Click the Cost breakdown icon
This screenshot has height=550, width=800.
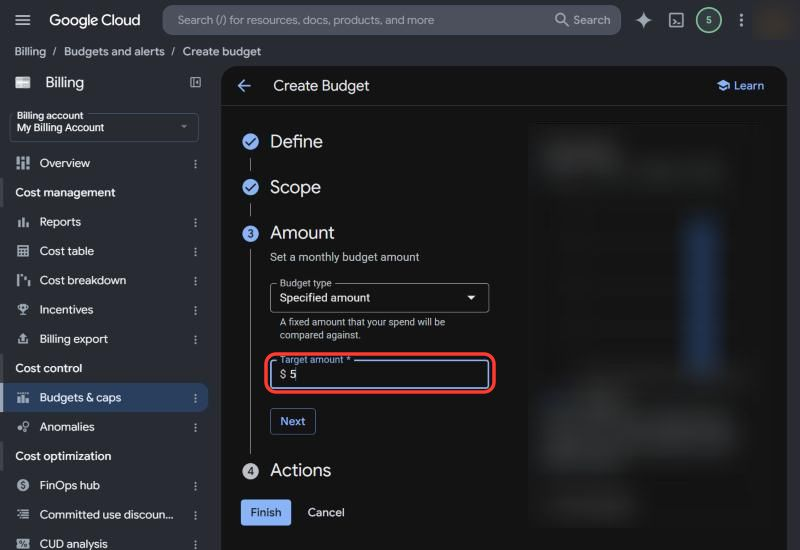point(23,280)
